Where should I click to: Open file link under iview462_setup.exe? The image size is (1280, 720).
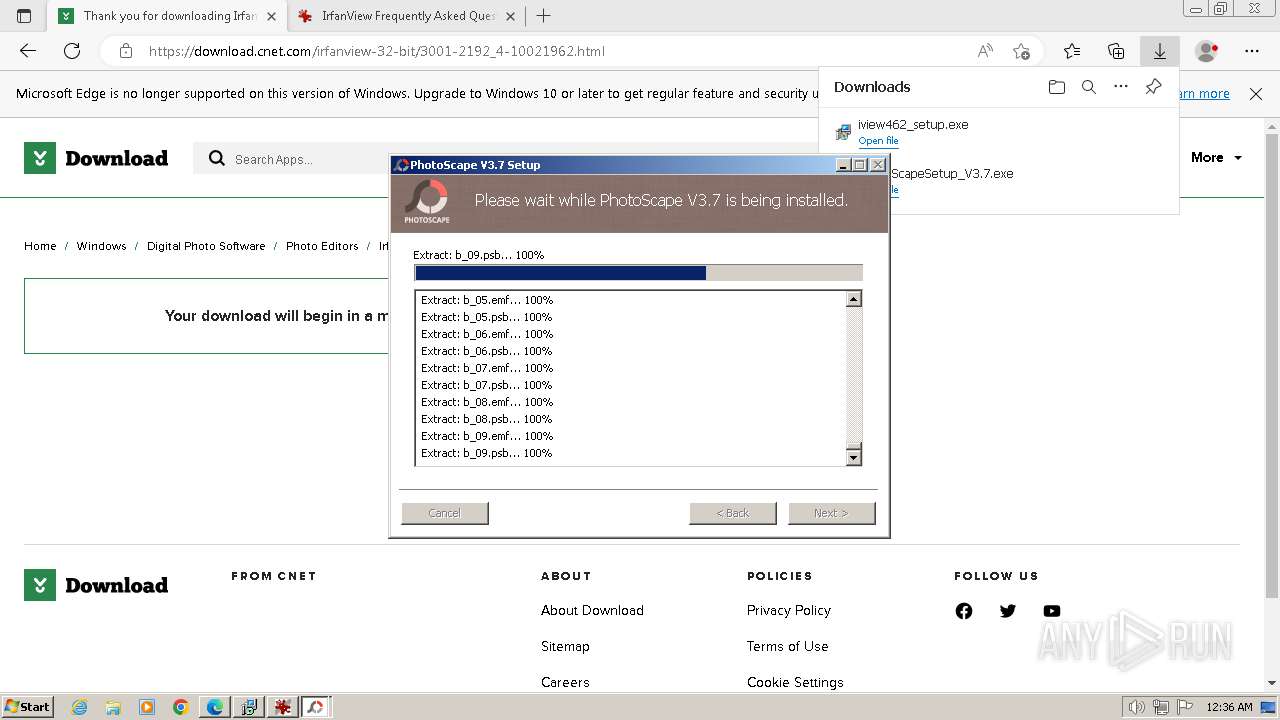point(878,141)
